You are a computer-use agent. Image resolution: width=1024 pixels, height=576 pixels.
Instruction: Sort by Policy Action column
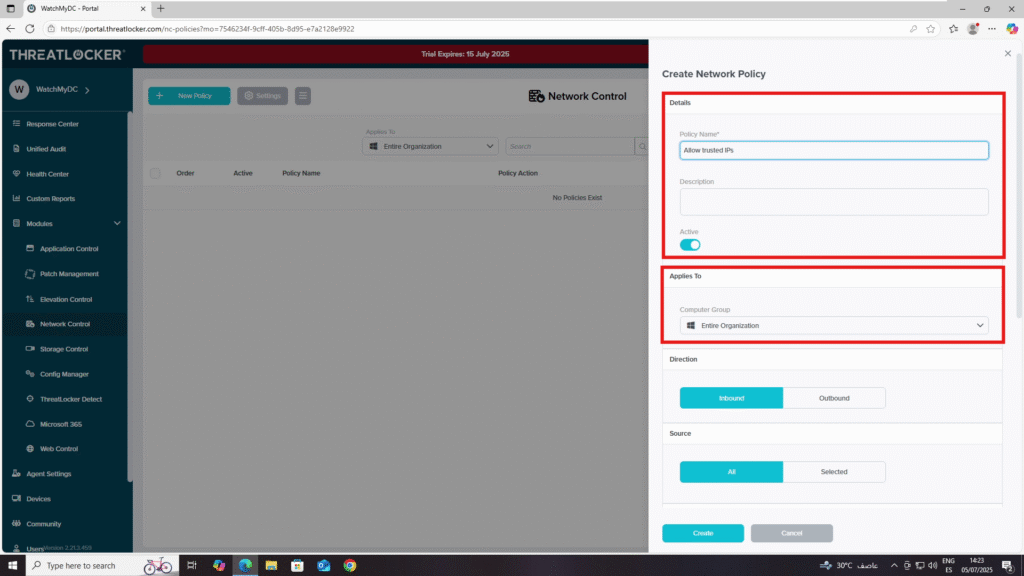point(518,173)
